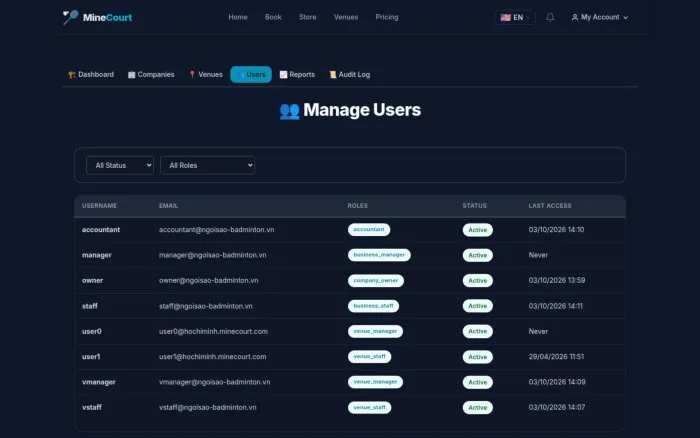The image size is (700, 438).
Task: Click the accountant role badge
Action: click(x=369, y=229)
